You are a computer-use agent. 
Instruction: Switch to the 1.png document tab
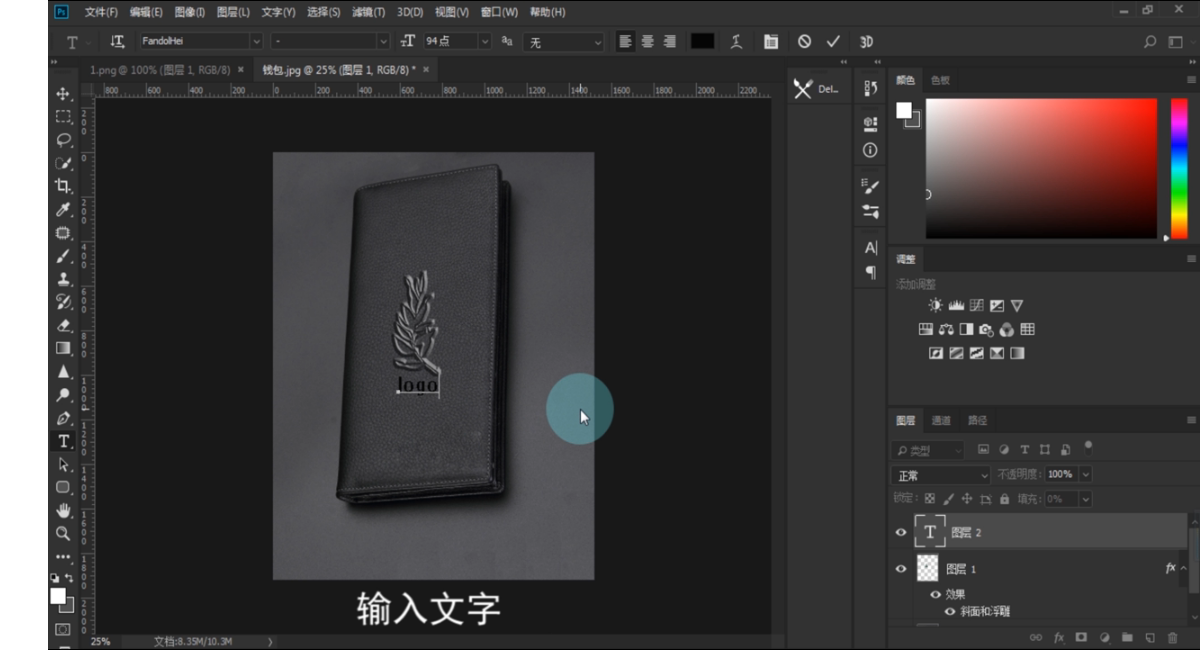[160, 70]
